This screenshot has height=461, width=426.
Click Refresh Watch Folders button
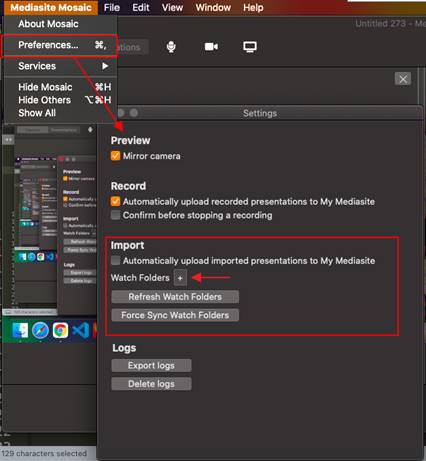coord(175,297)
